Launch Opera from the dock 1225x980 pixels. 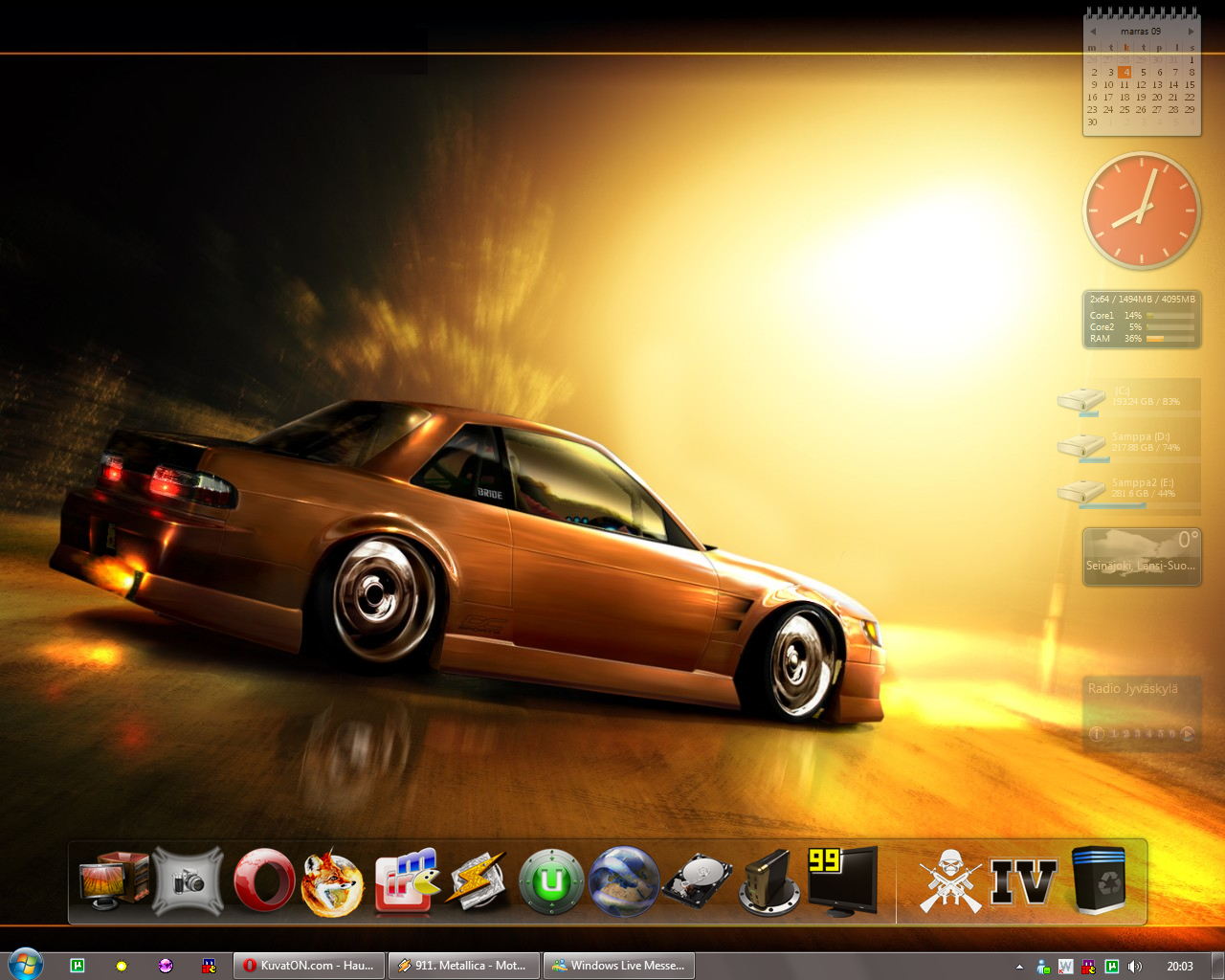point(264,880)
